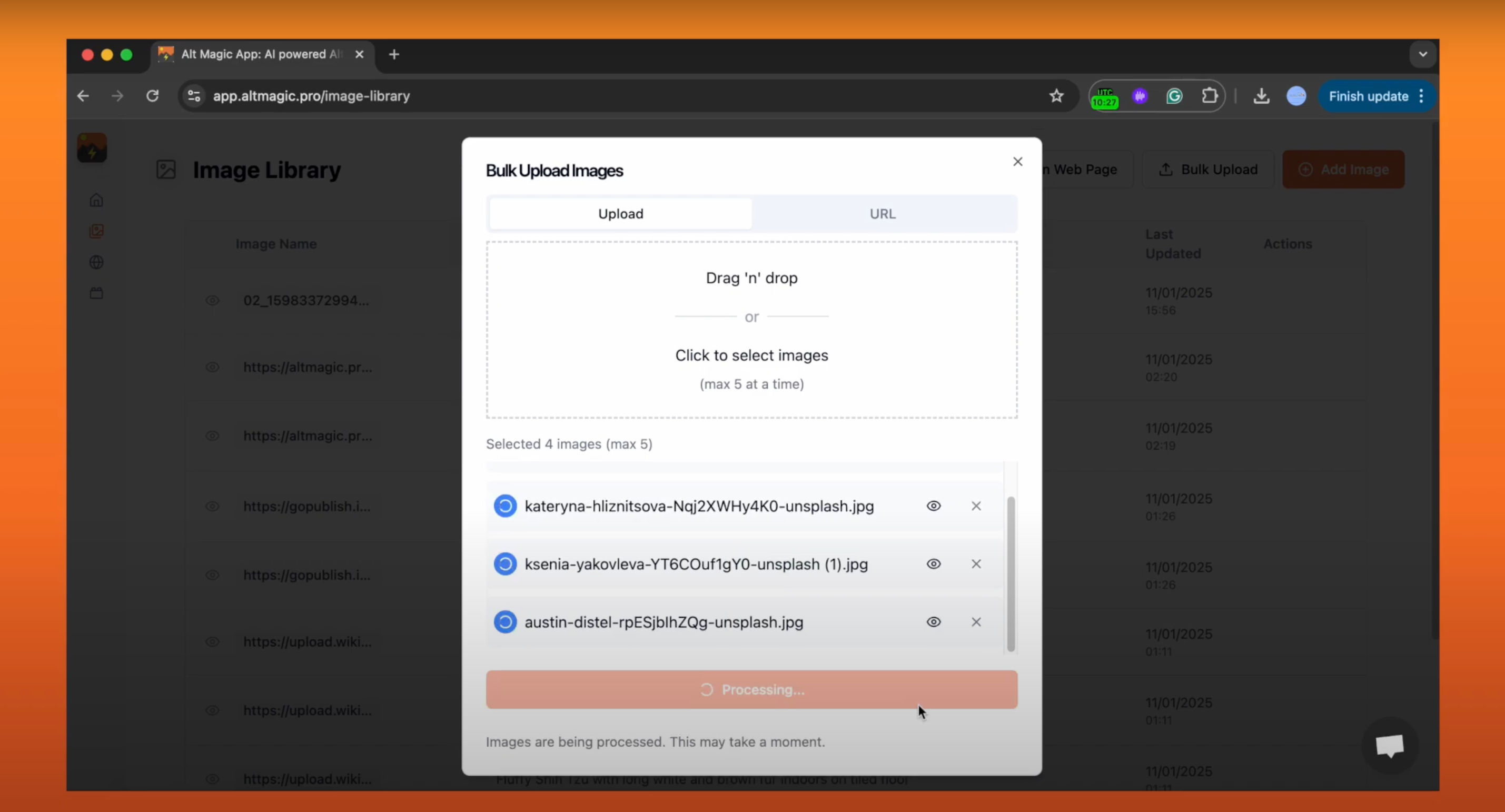This screenshot has height=812, width=1505.
Task: Open the browser downloads icon
Action: (1261, 96)
